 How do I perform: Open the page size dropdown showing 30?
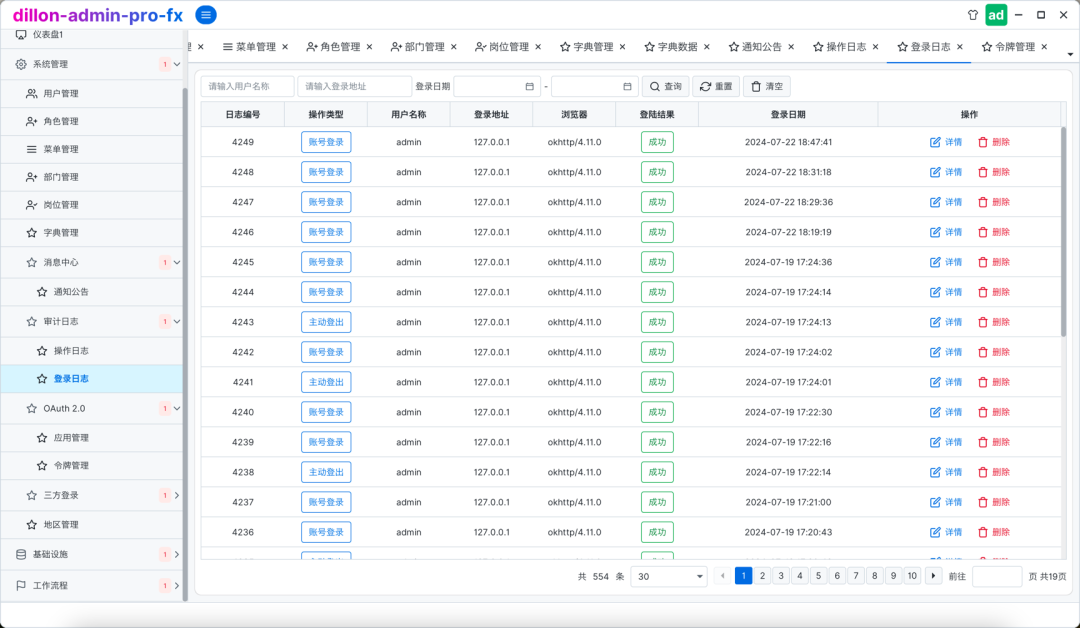coord(670,576)
